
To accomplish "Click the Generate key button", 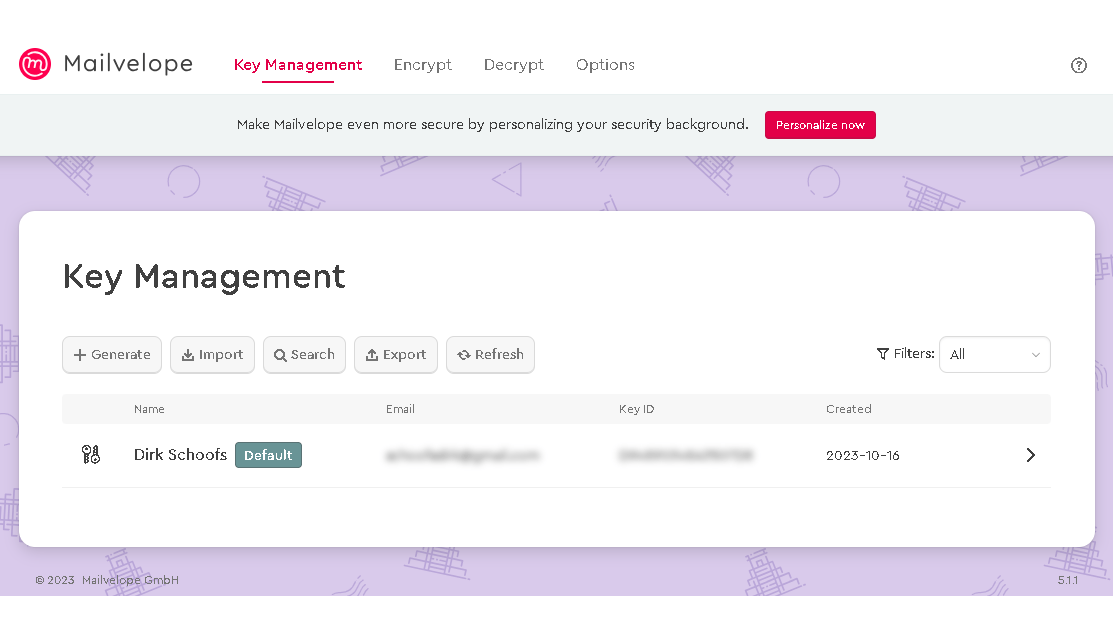I will (112, 354).
